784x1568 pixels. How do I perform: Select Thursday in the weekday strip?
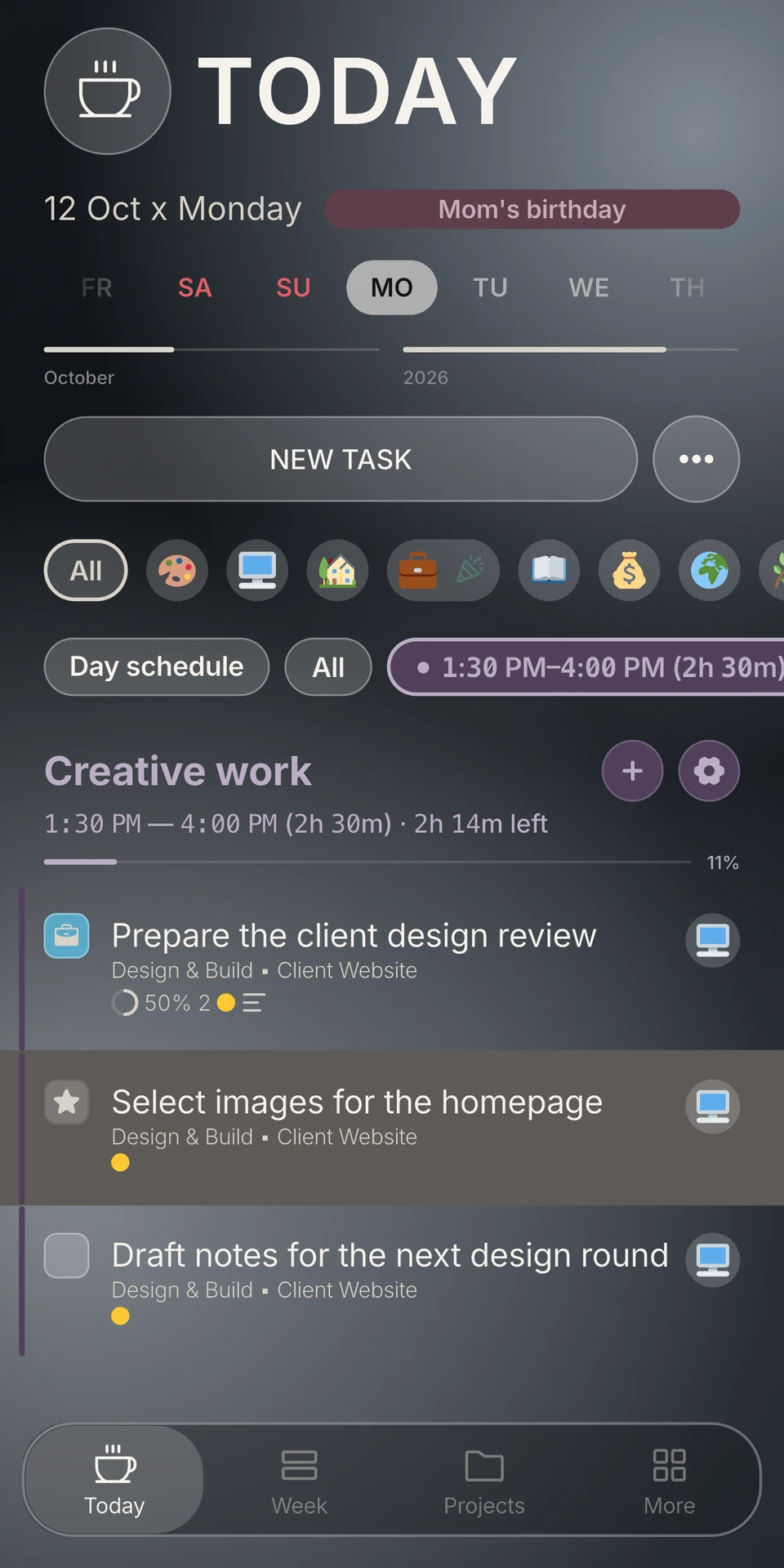coord(688,287)
